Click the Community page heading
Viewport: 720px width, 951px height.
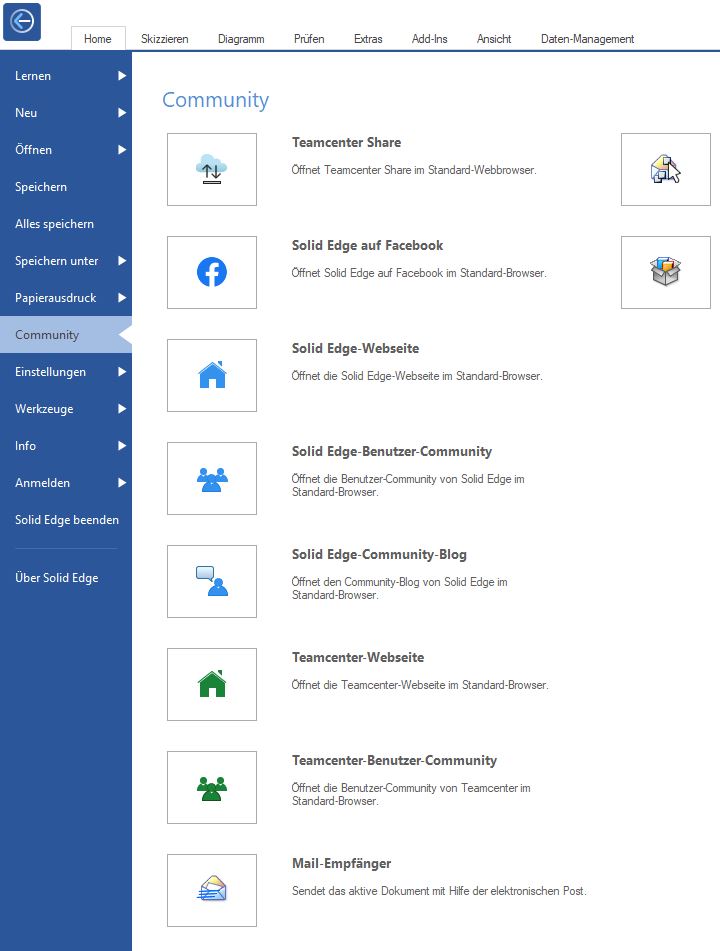coord(215,100)
